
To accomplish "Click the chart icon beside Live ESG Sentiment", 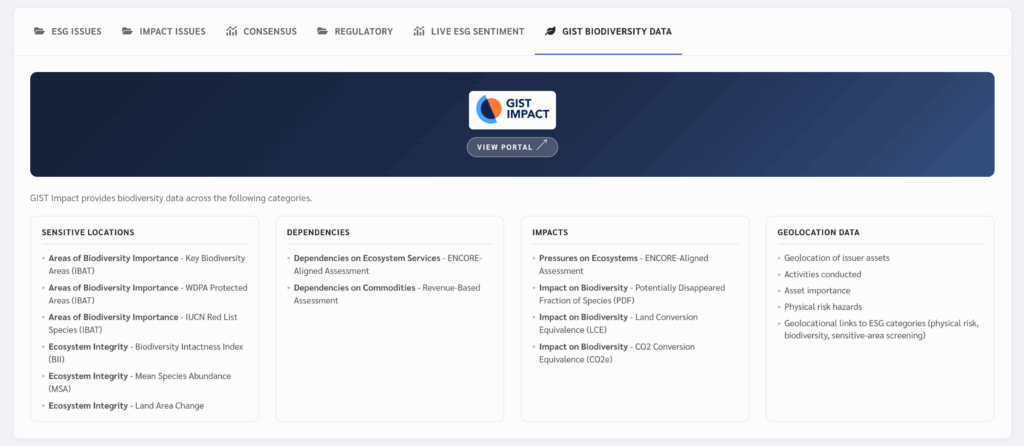I will pyautogui.click(x=419, y=32).
